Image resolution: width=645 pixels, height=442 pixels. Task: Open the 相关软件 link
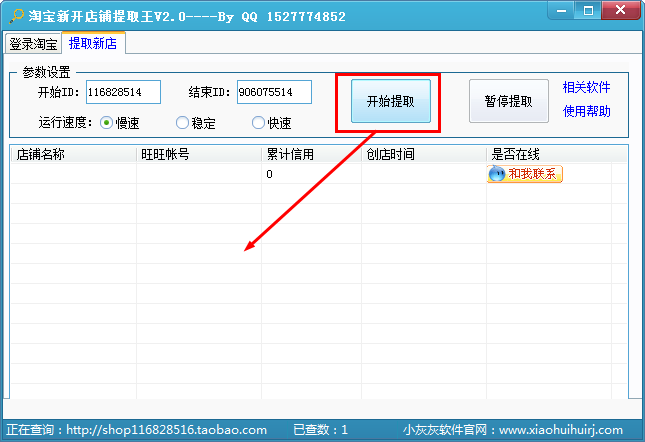pos(586,87)
